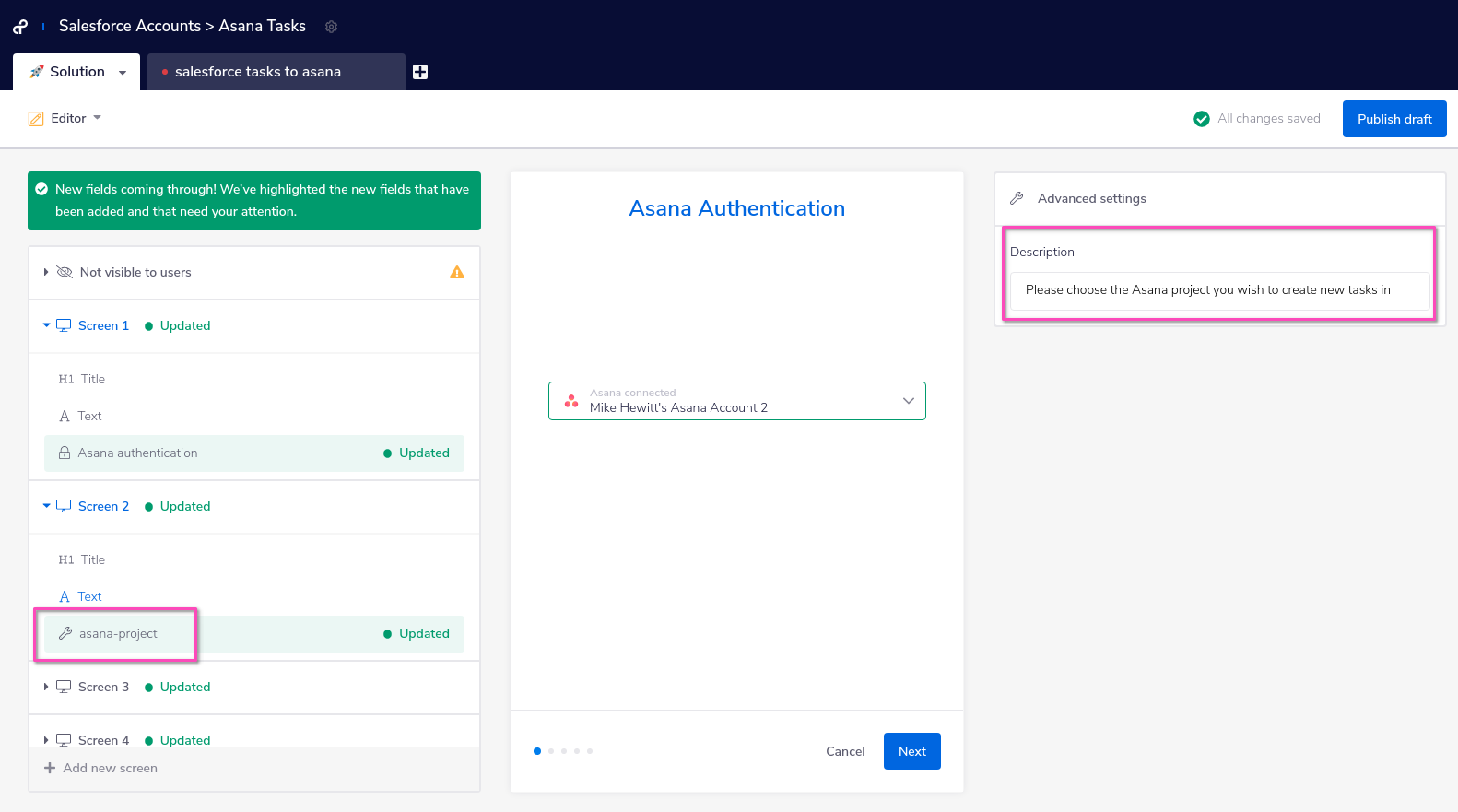Expand the Screen 4 section

pyautogui.click(x=46, y=740)
